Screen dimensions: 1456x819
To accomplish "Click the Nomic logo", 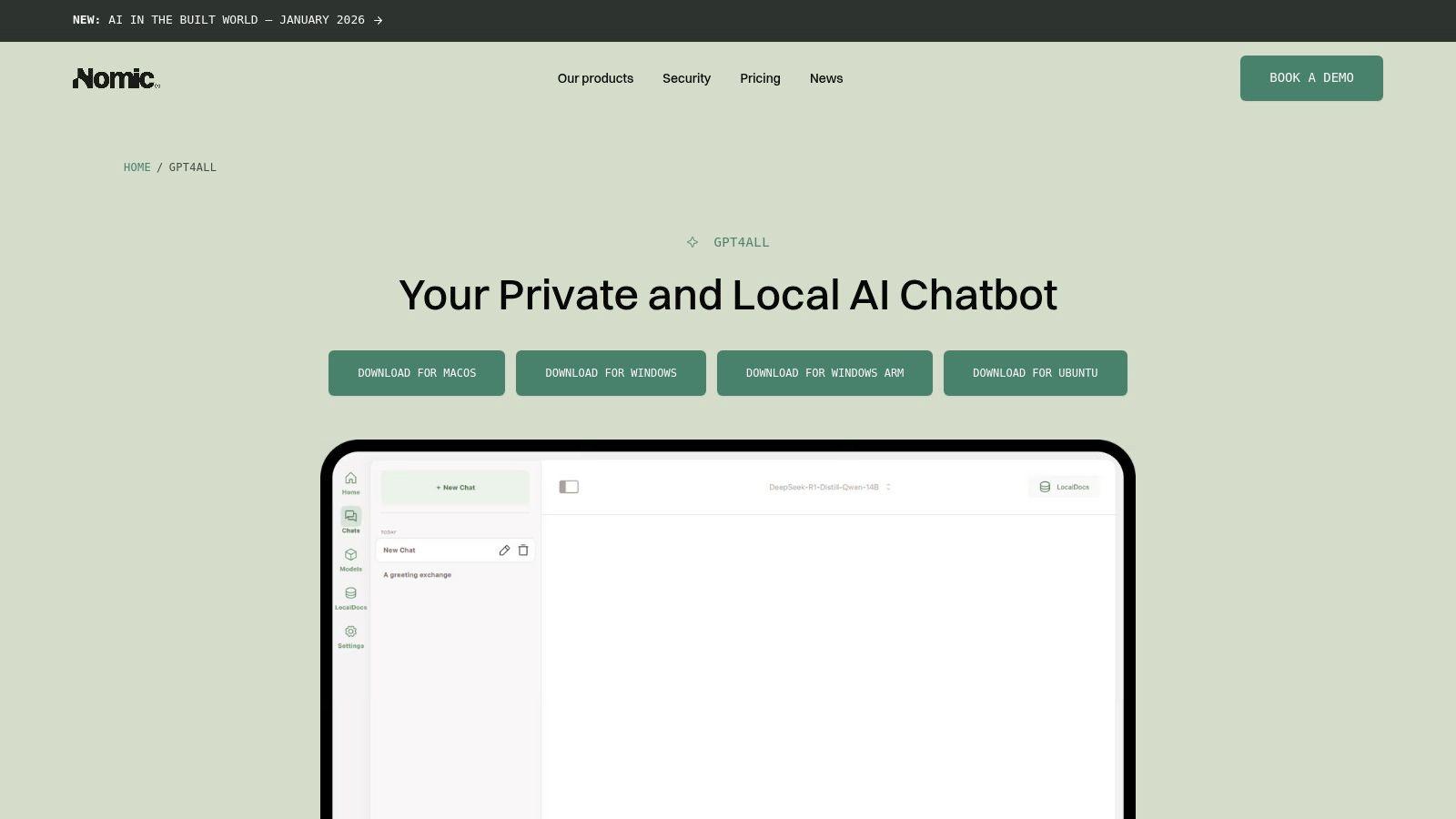I will coord(116,78).
